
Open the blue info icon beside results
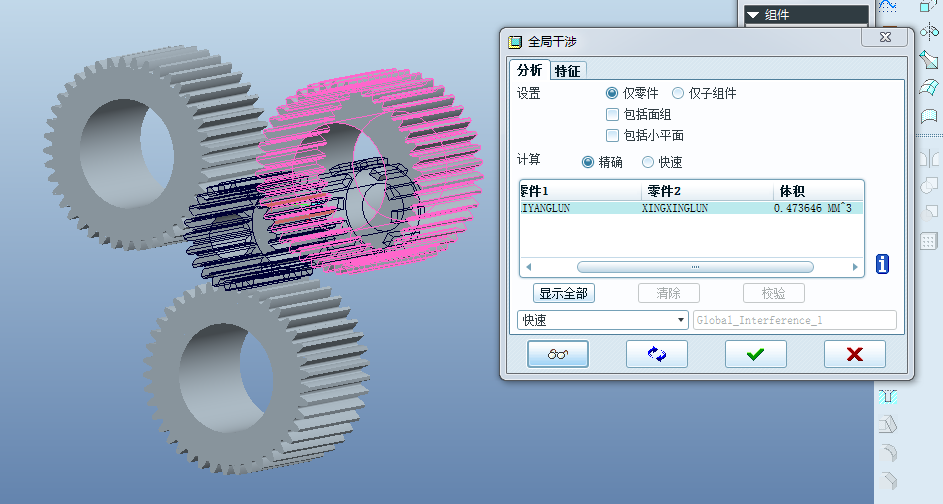pyautogui.click(x=882, y=264)
